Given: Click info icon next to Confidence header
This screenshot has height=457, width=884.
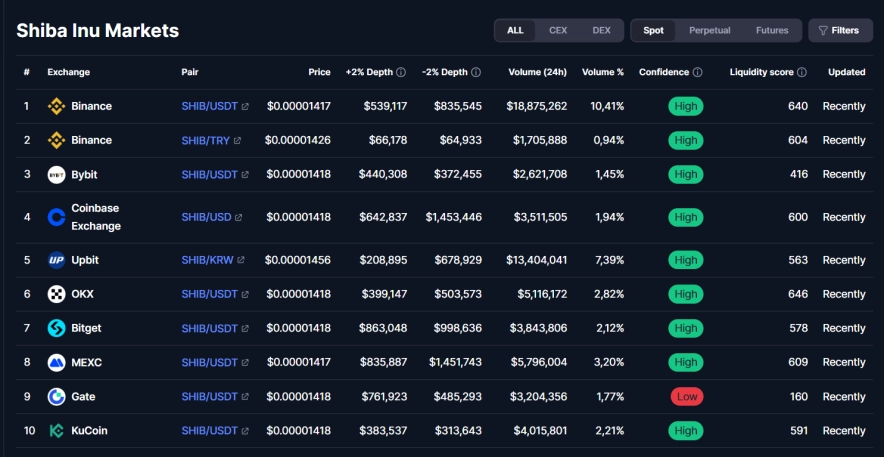Looking at the screenshot, I should 697,72.
